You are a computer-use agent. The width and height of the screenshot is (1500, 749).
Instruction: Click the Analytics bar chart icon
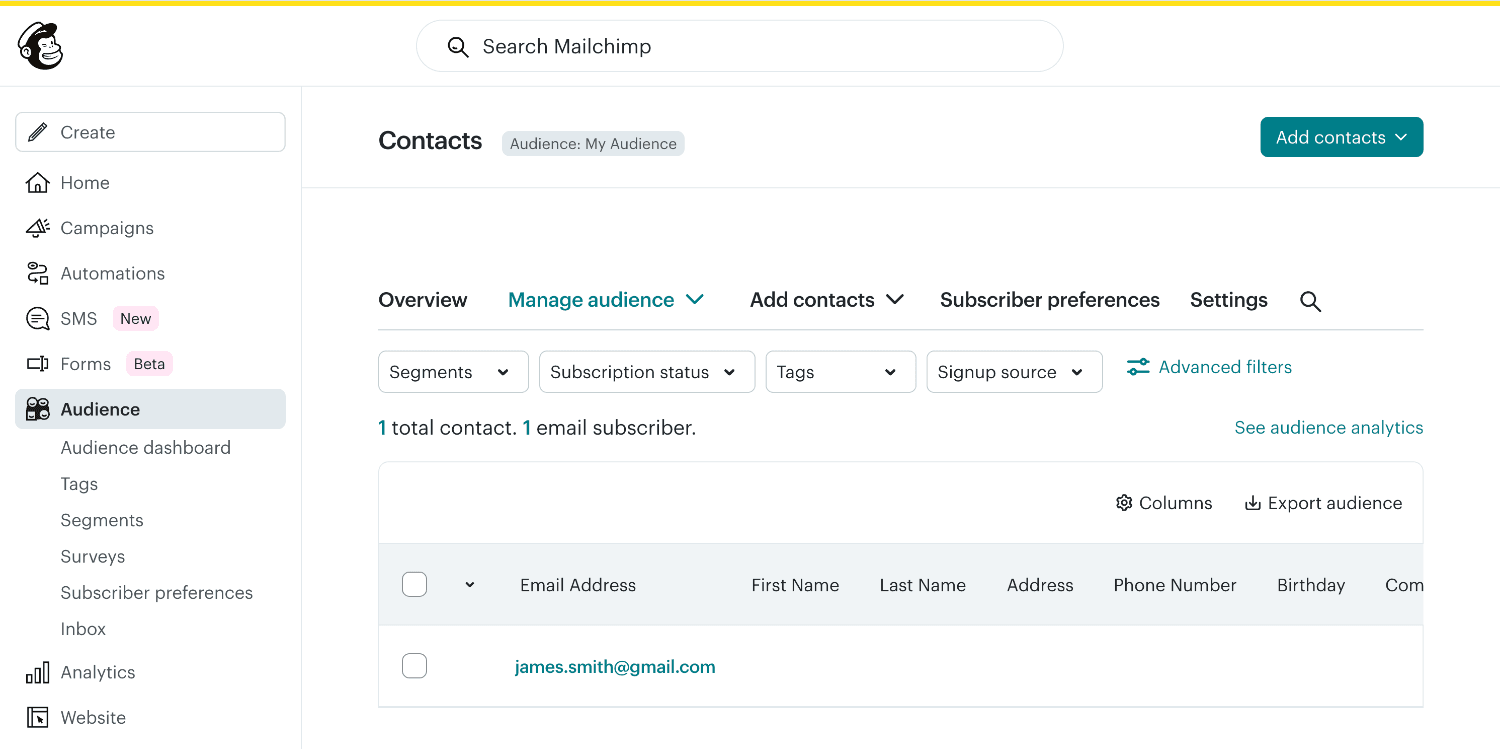tap(38, 673)
